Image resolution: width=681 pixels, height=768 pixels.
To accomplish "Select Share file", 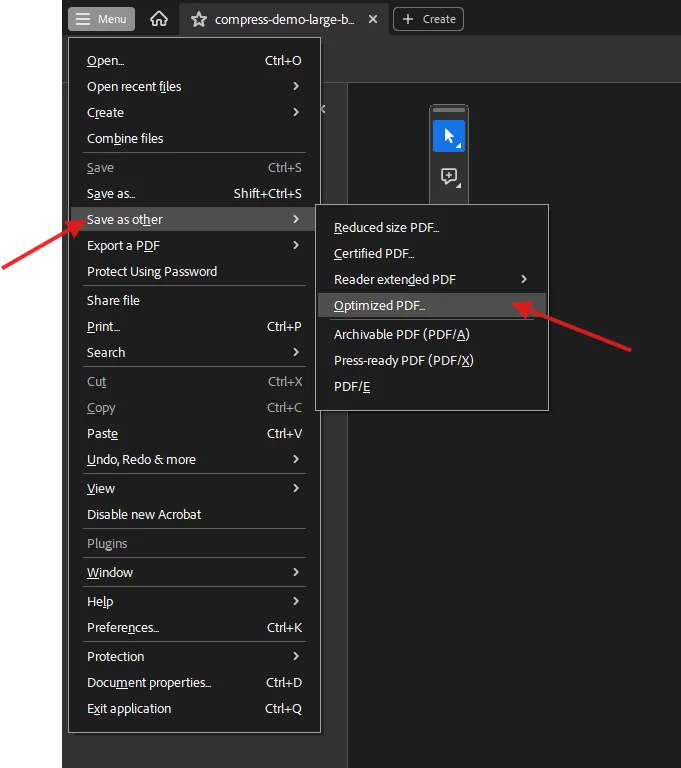I will [x=194, y=300].
